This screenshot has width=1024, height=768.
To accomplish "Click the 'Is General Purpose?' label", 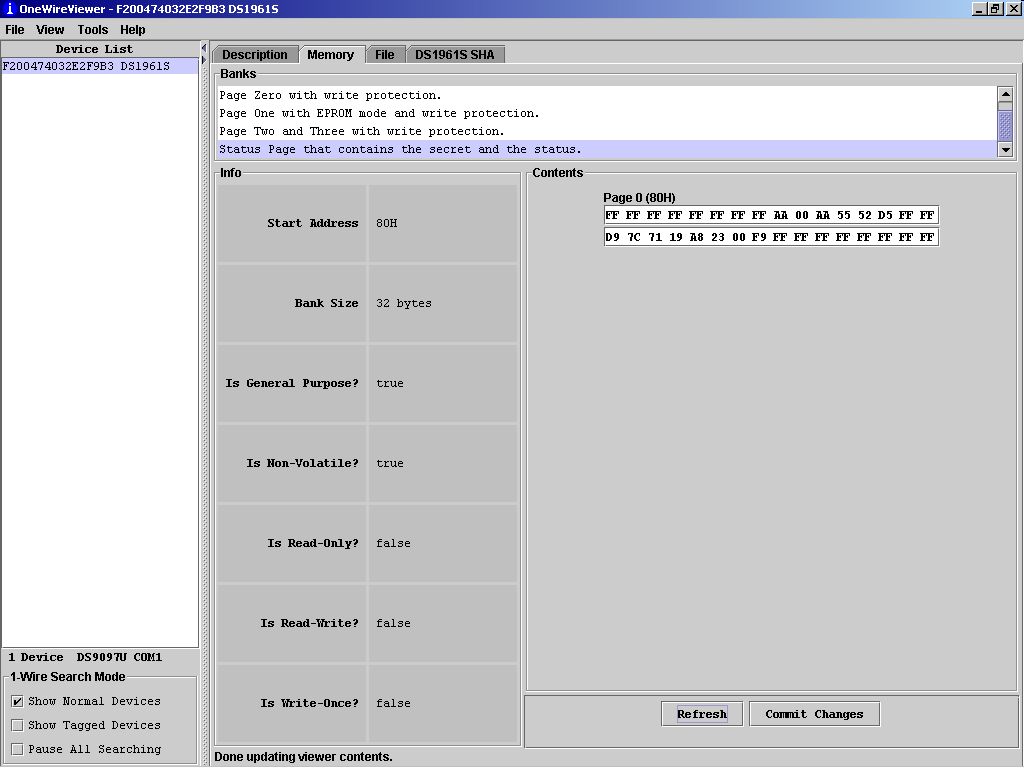I will pos(292,383).
